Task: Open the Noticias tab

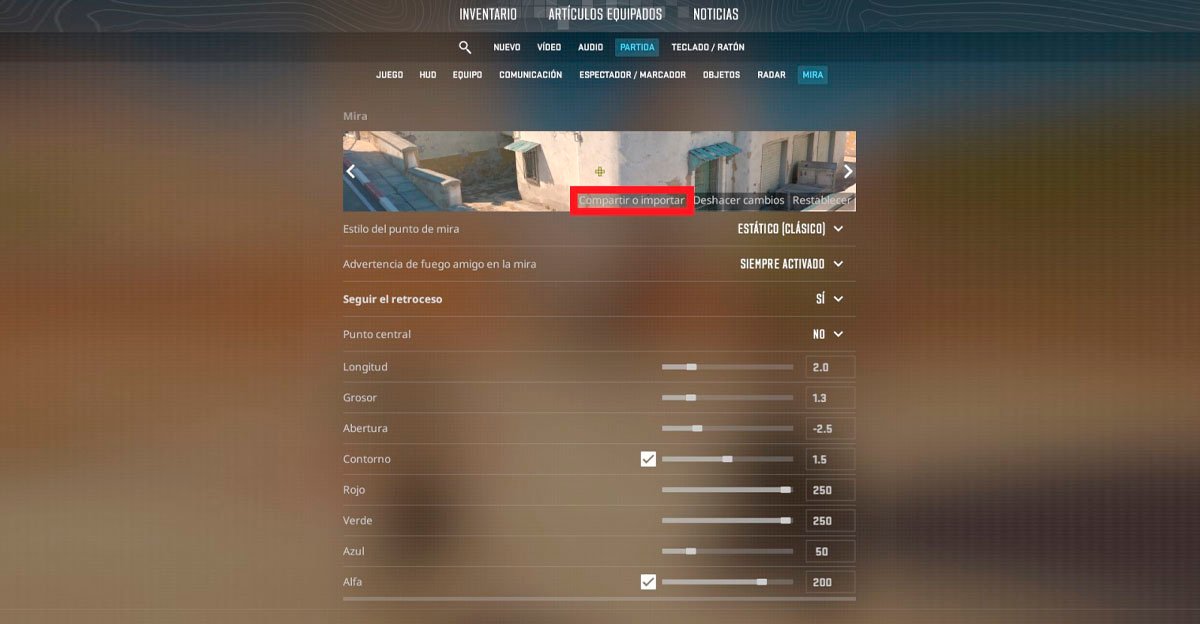Action: click(x=716, y=14)
